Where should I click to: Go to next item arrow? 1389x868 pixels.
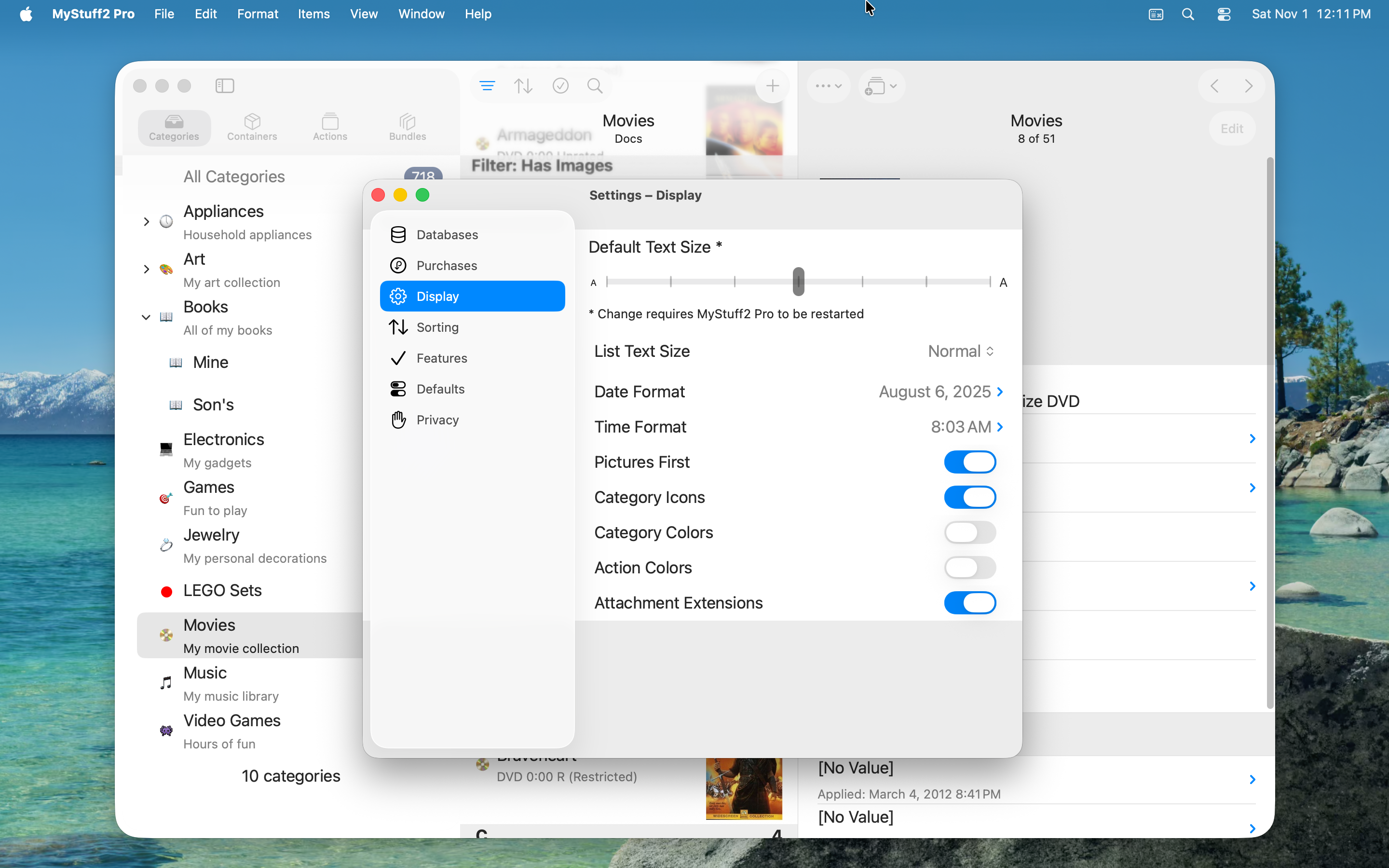(1248, 86)
